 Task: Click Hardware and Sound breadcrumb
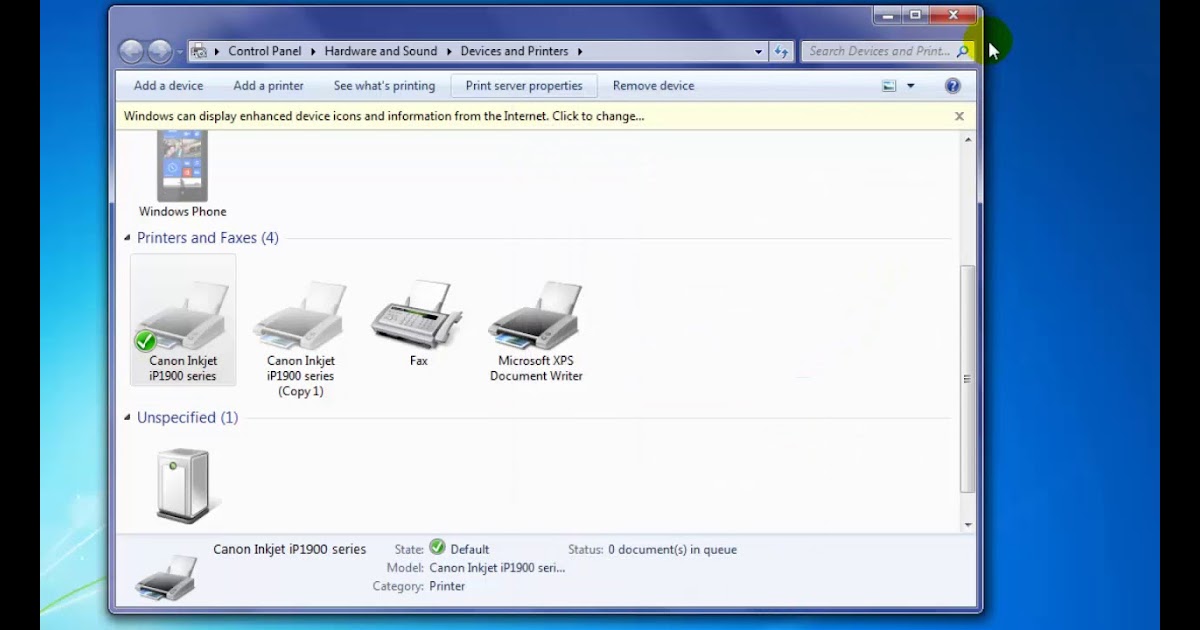(381, 51)
